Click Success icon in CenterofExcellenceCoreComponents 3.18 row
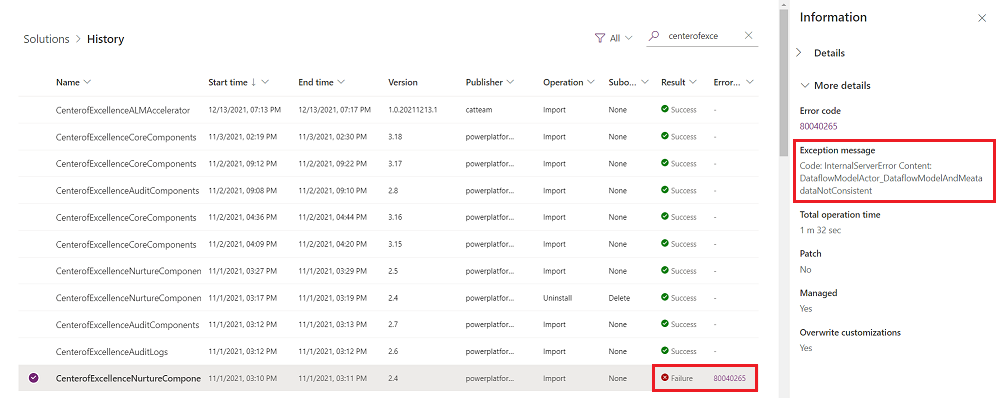The height and width of the screenshot is (398, 1000). click(x=665, y=136)
